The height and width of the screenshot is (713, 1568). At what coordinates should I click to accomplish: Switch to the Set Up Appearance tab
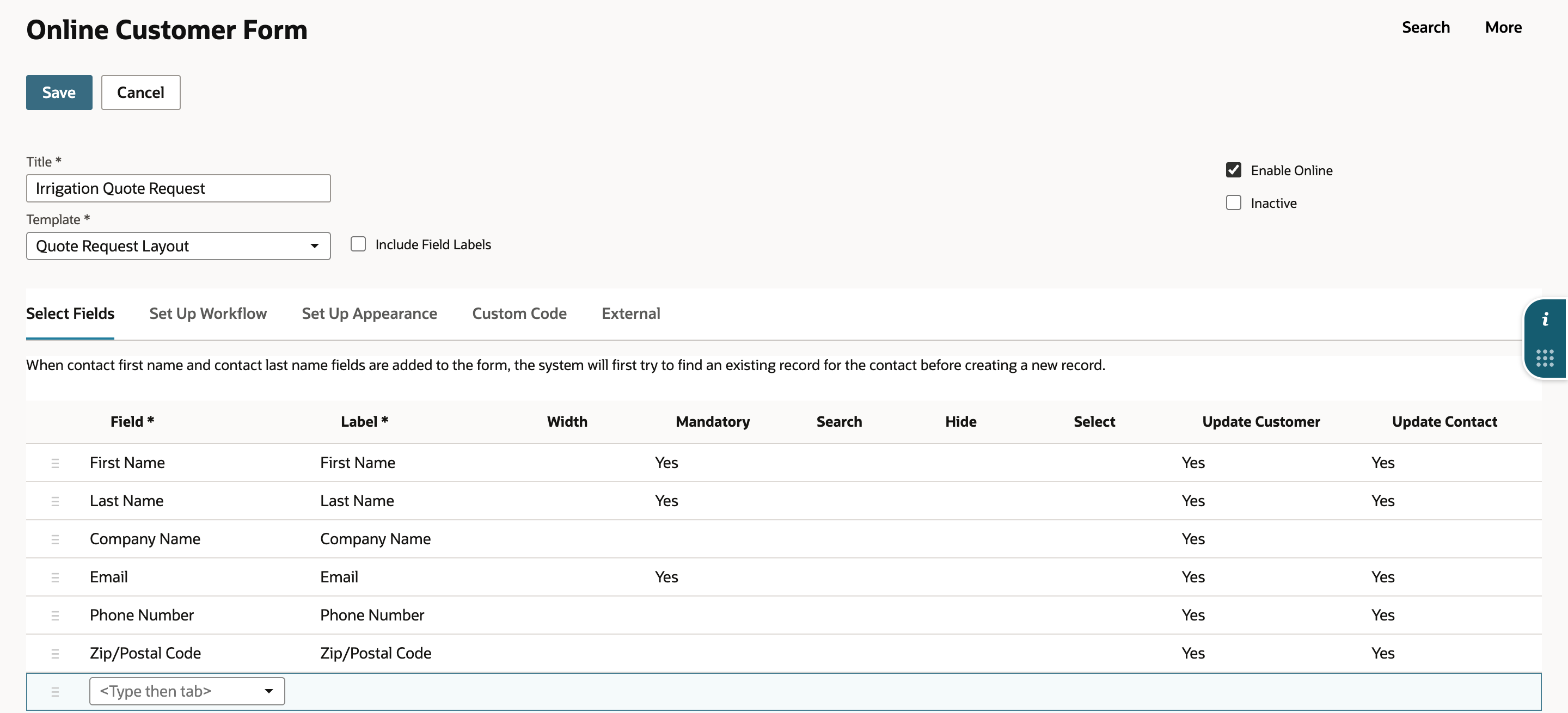pos(370,314)
